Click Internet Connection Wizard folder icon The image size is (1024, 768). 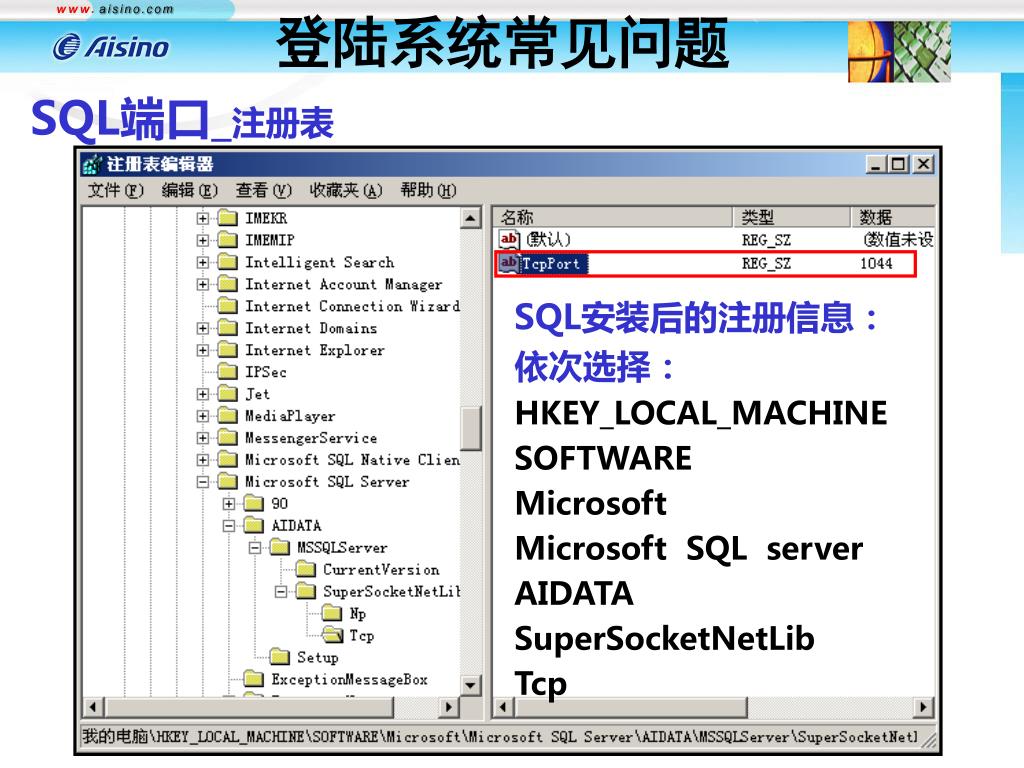(227, 306)
